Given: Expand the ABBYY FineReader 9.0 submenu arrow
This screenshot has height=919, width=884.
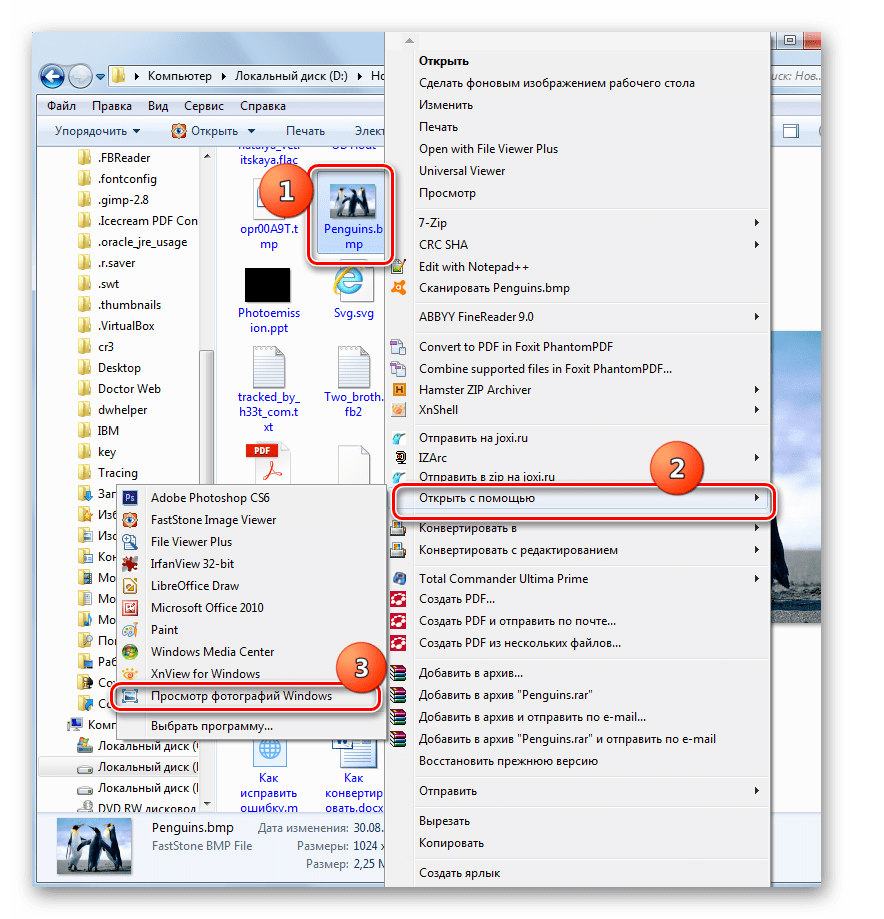Looking at the screenshot, I should (x=757, y=316).
